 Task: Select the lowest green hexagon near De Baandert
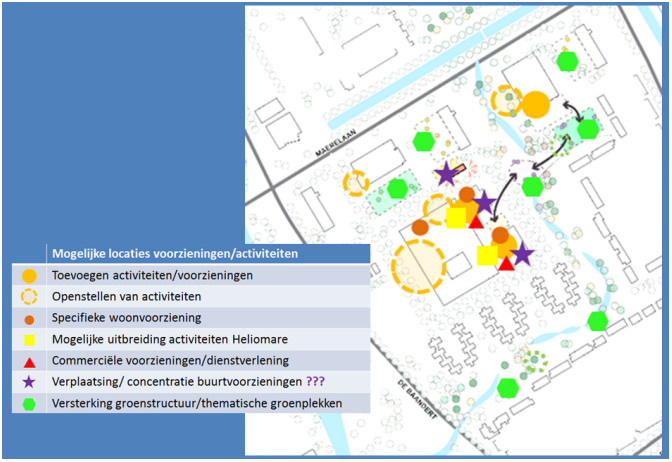point(508,388)
